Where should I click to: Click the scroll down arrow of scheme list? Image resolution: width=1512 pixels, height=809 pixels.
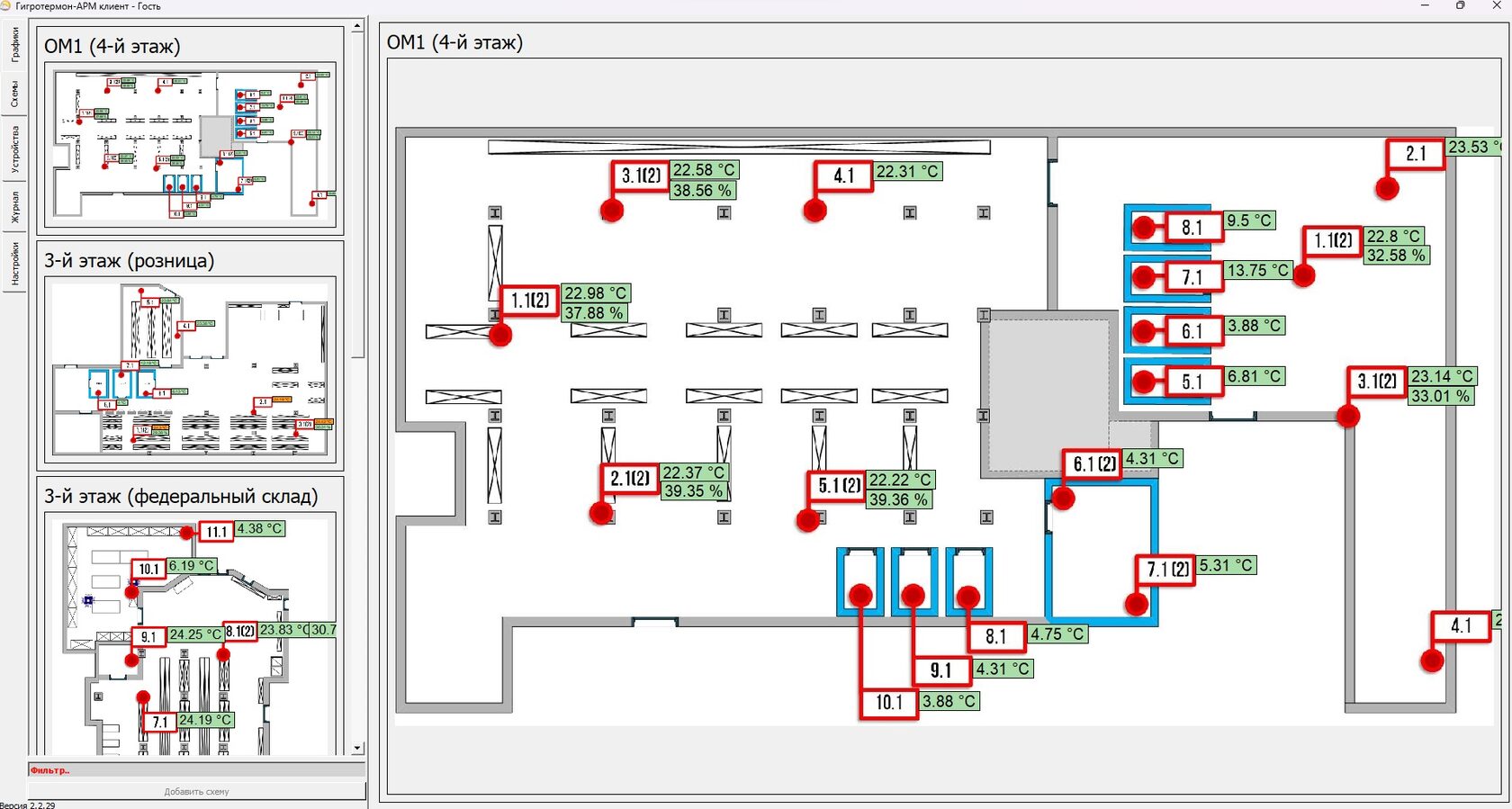[357, 748]
